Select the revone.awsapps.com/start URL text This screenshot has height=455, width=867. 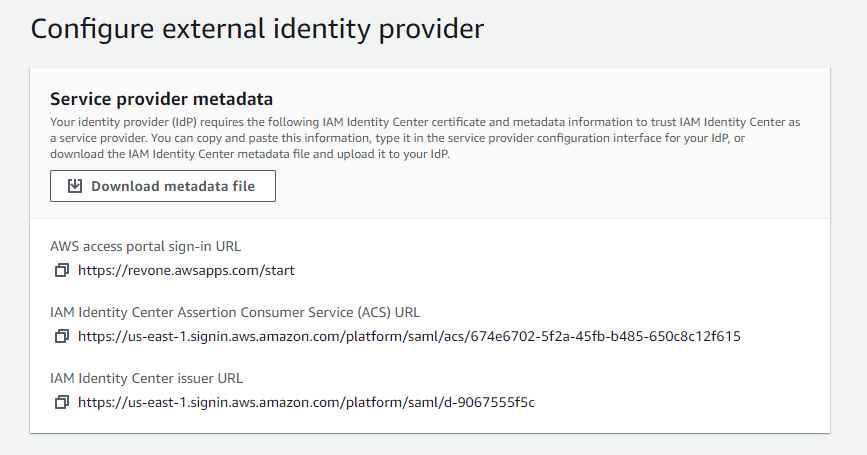[x=186, y=270]
